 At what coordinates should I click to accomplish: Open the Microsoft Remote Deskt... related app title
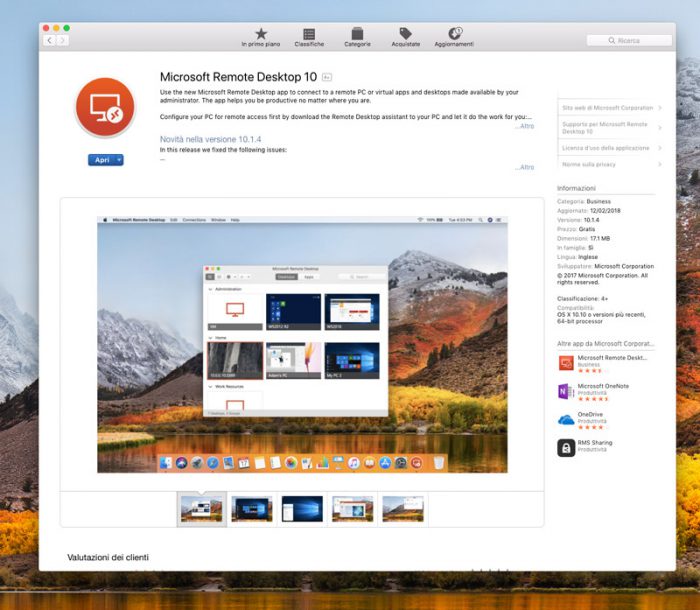click(612, 358)
